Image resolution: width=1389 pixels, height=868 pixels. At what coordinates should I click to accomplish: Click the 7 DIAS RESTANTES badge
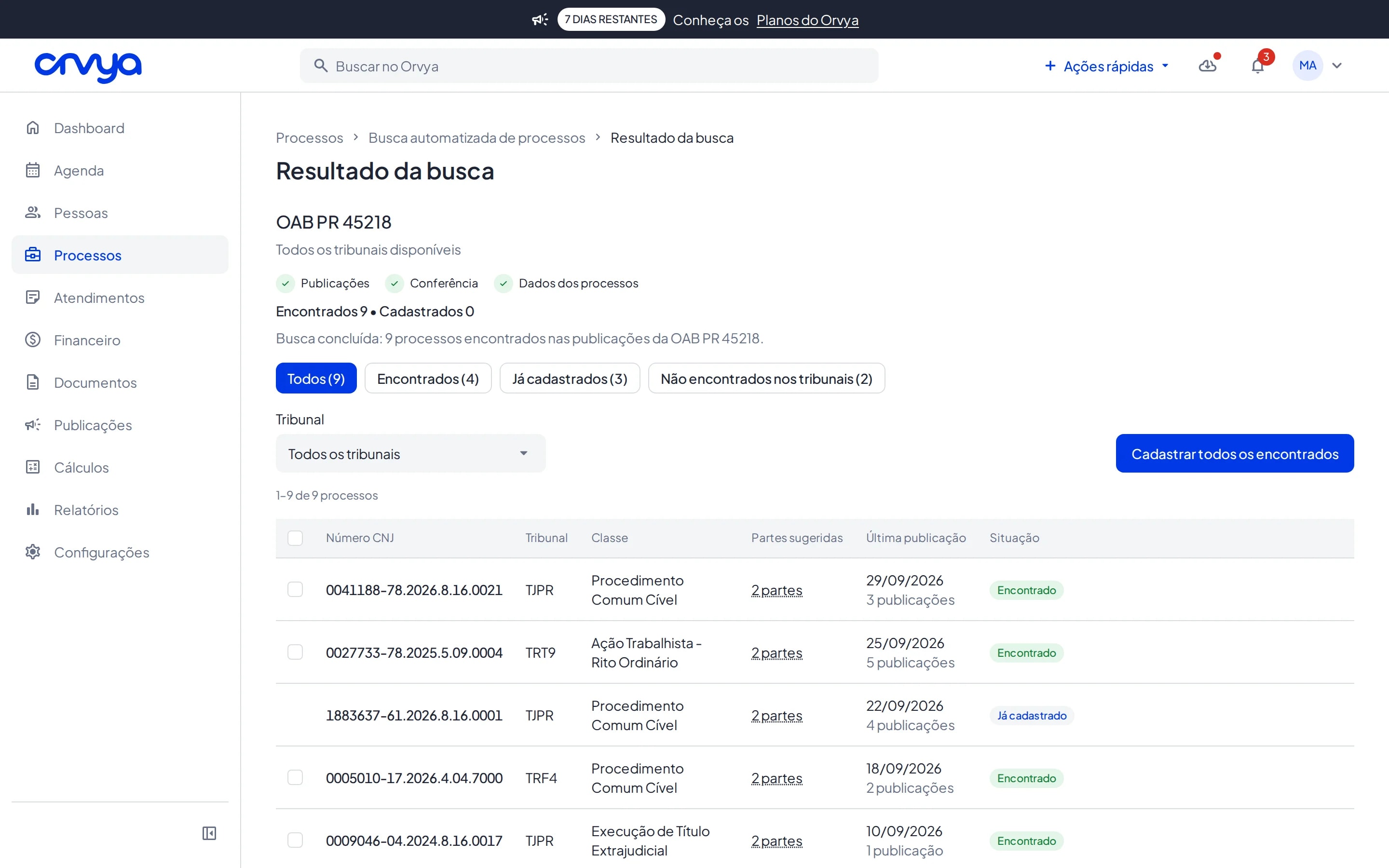pos(611,19)
